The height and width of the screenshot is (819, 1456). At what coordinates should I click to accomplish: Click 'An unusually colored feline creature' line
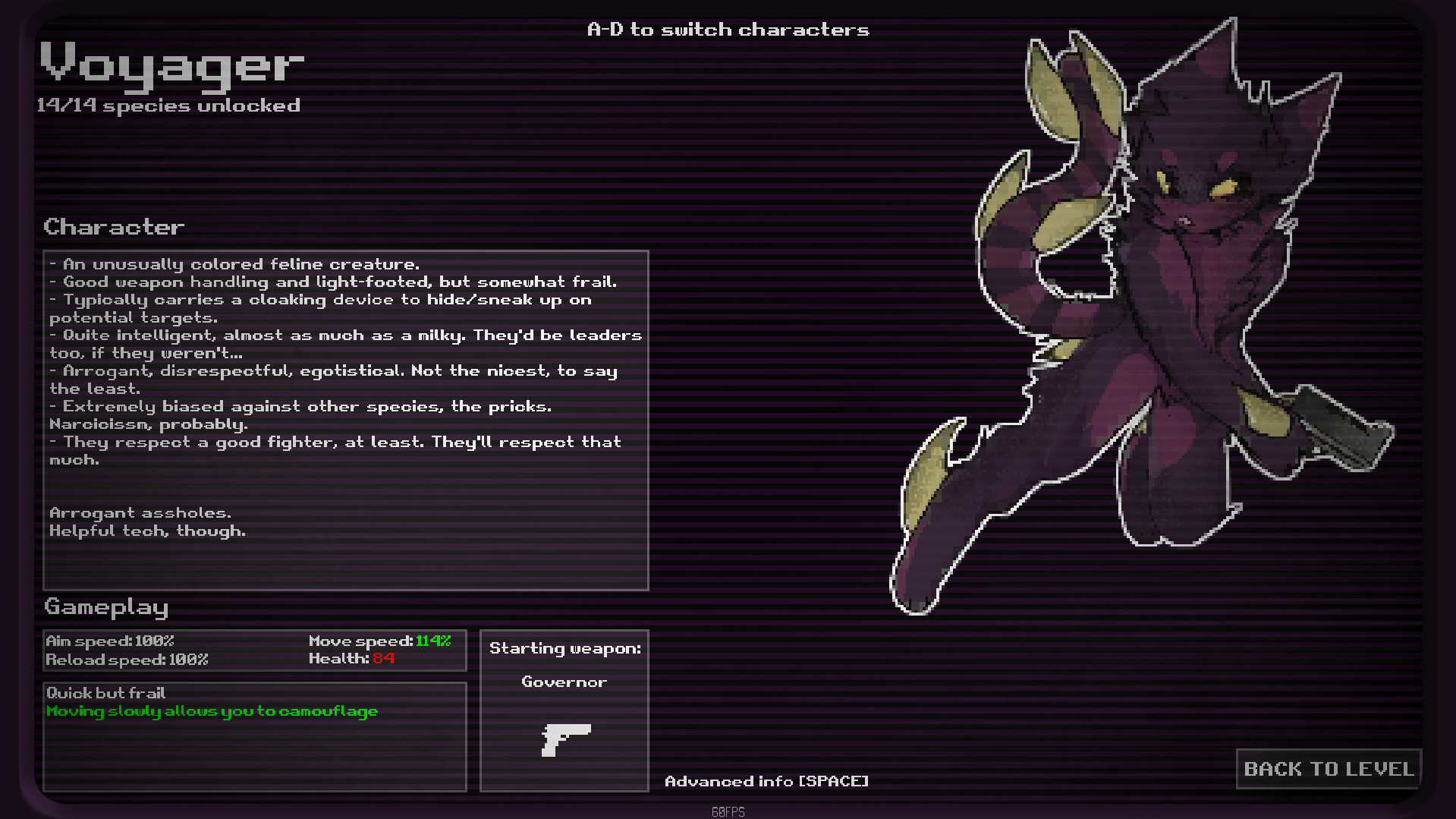coord(234,264)
